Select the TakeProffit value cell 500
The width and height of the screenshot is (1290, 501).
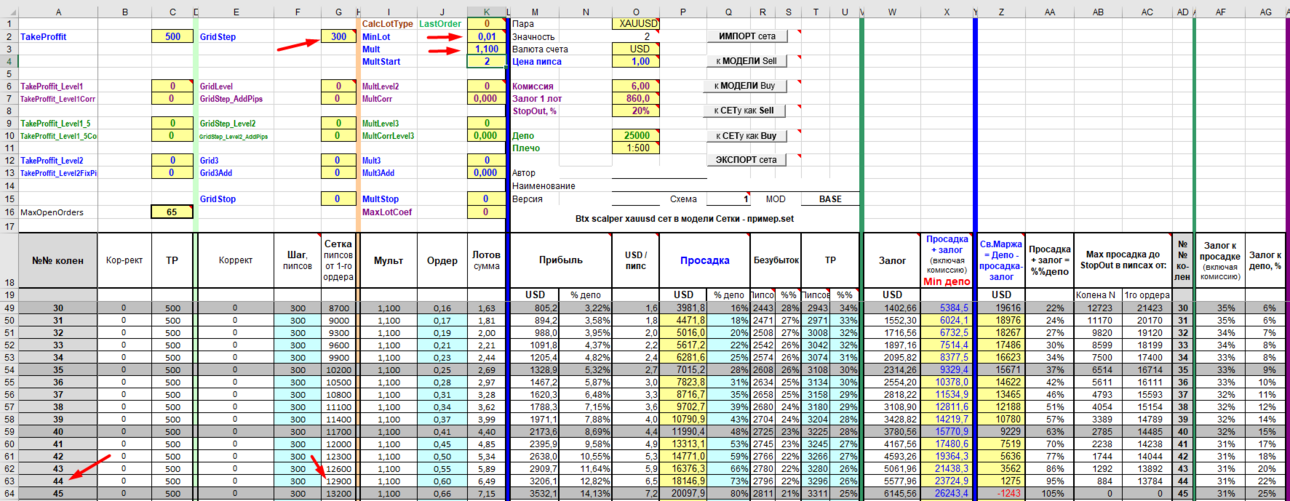click(172, 36)
